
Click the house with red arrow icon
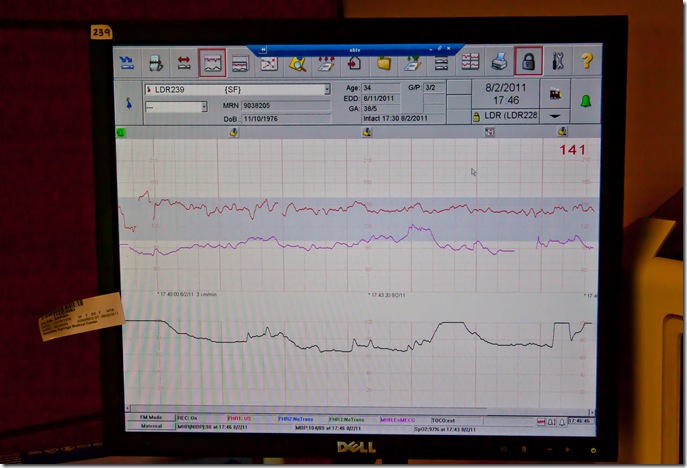[x=354, y=64]
